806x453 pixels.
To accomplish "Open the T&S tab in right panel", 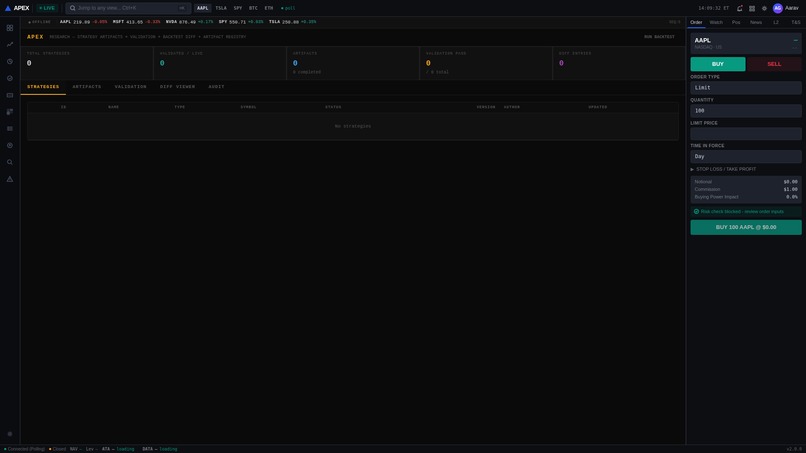I will coord(796,22).
